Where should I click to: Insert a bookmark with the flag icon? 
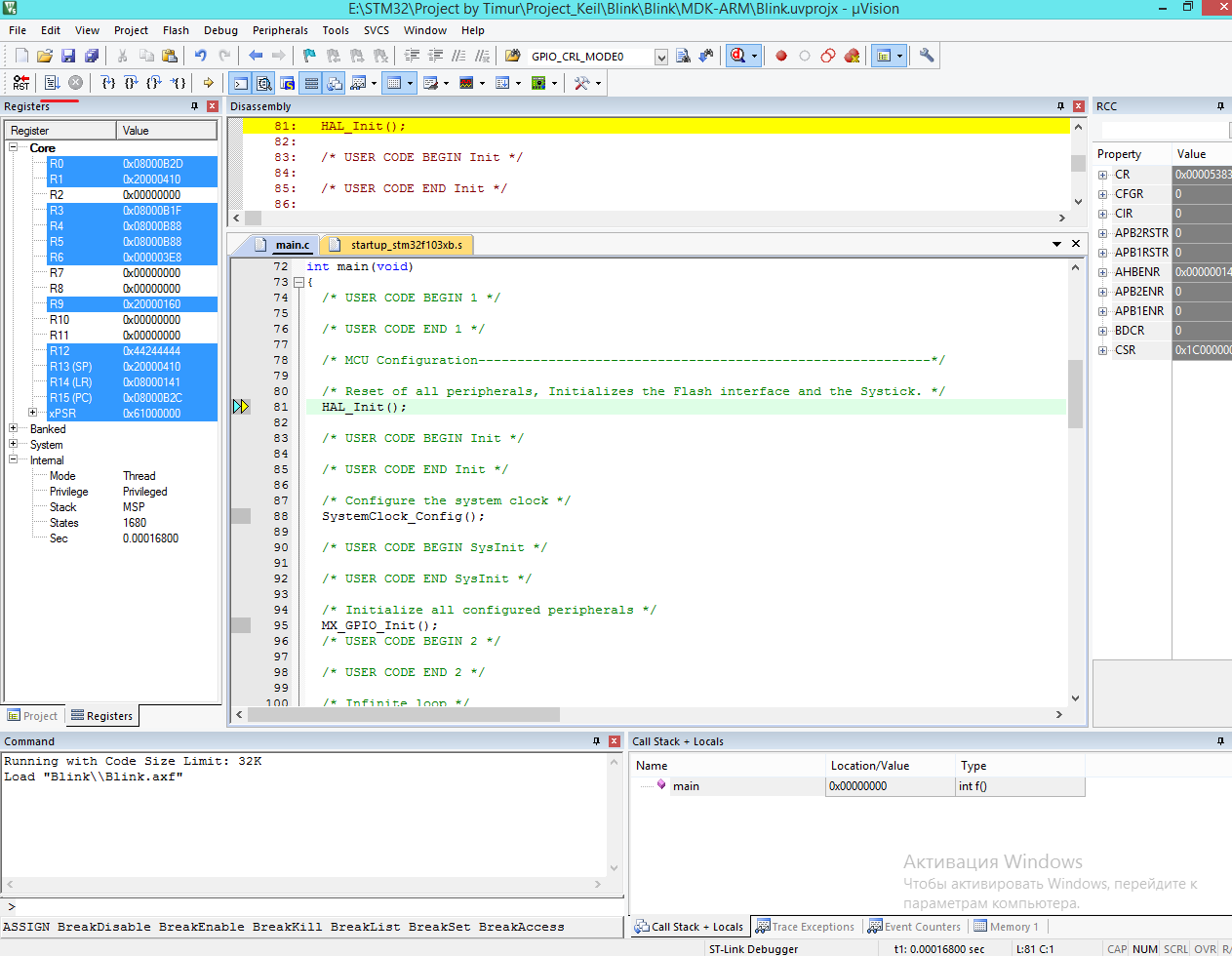click(x=309, y=56)
